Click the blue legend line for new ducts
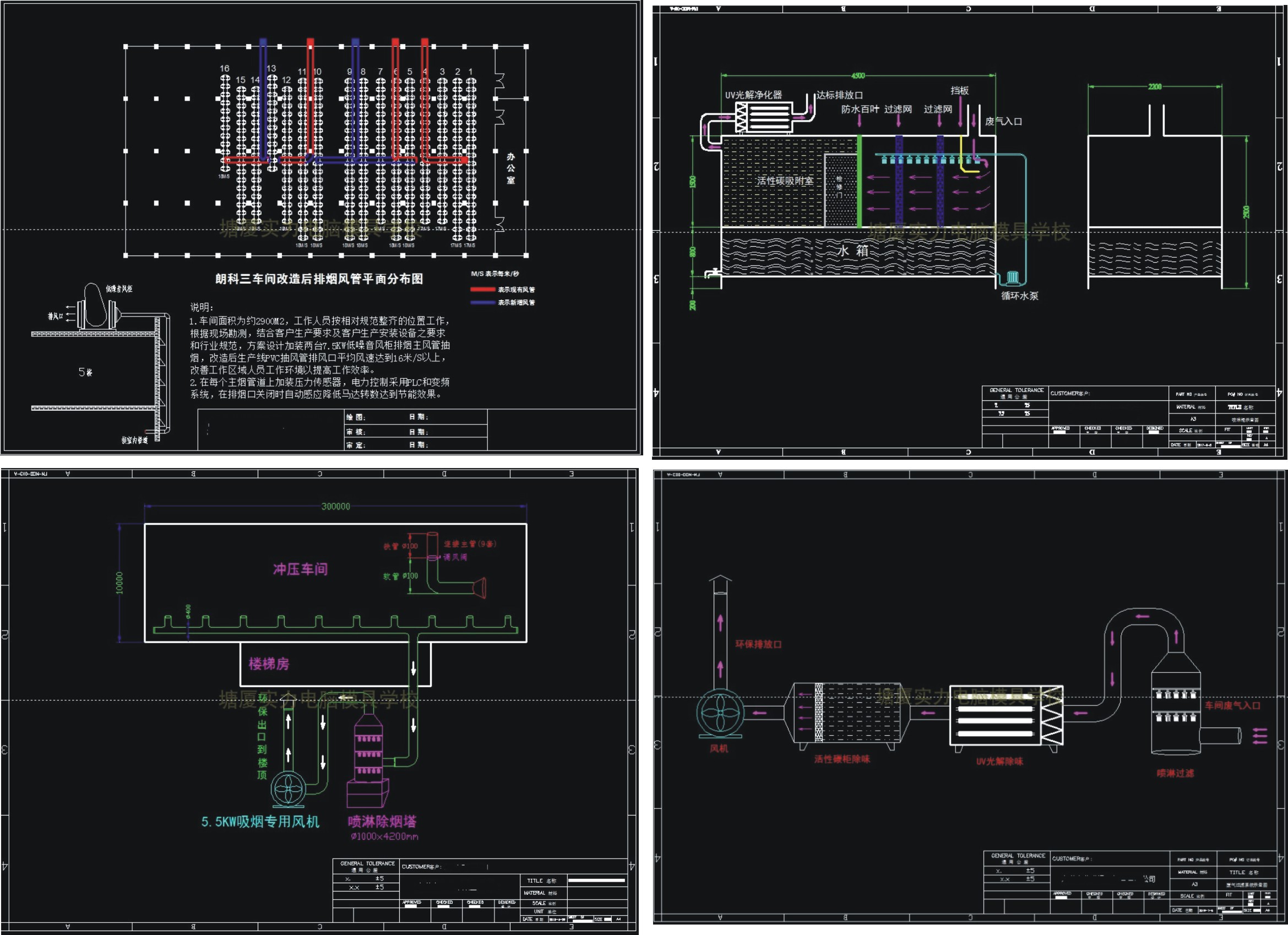1288x935 pixels. (482, 302)
